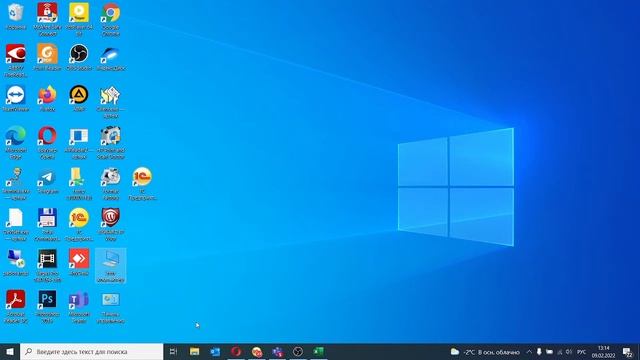This screenshot has width=640, height=360.
Task: Switch to Outlook in the taskbar
Action: tap(215, 351)
